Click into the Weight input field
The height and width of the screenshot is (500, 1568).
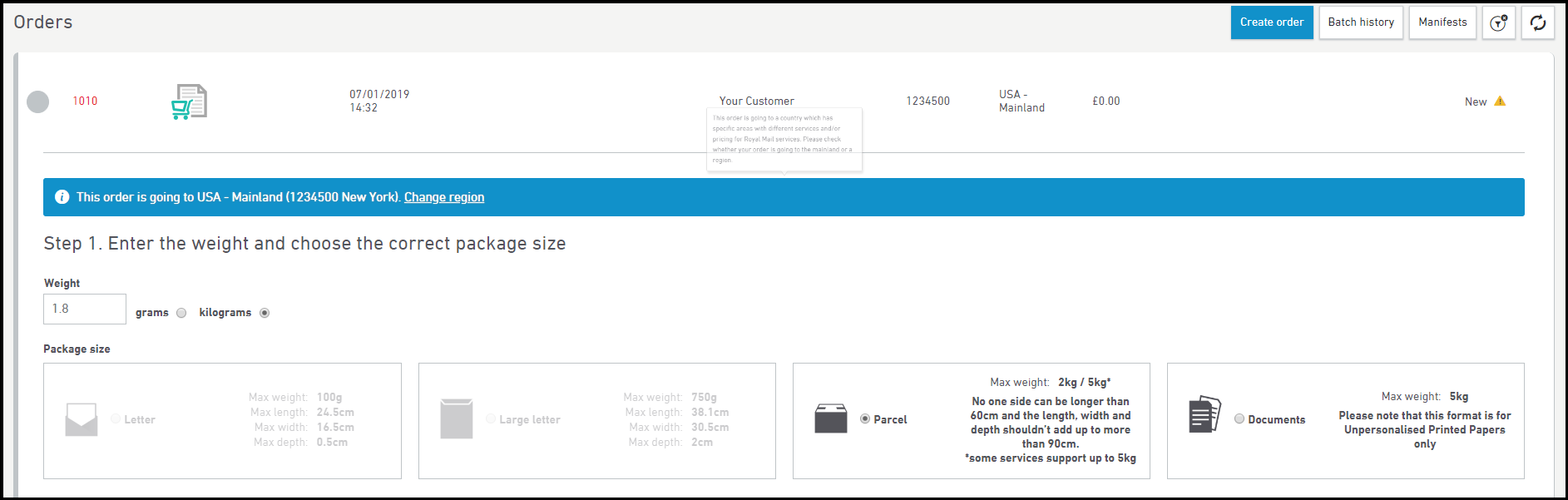pos(85,309)
